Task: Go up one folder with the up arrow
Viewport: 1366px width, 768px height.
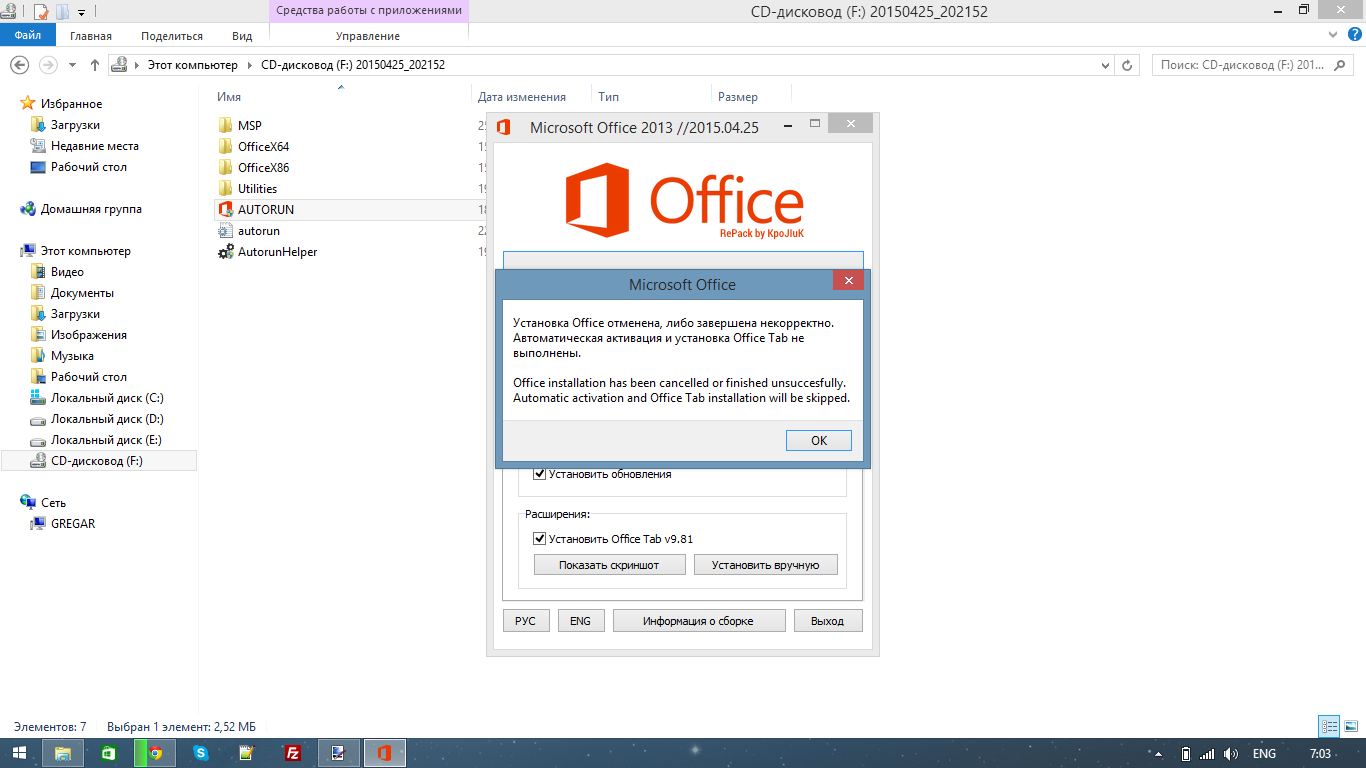Action: (95, 65)
